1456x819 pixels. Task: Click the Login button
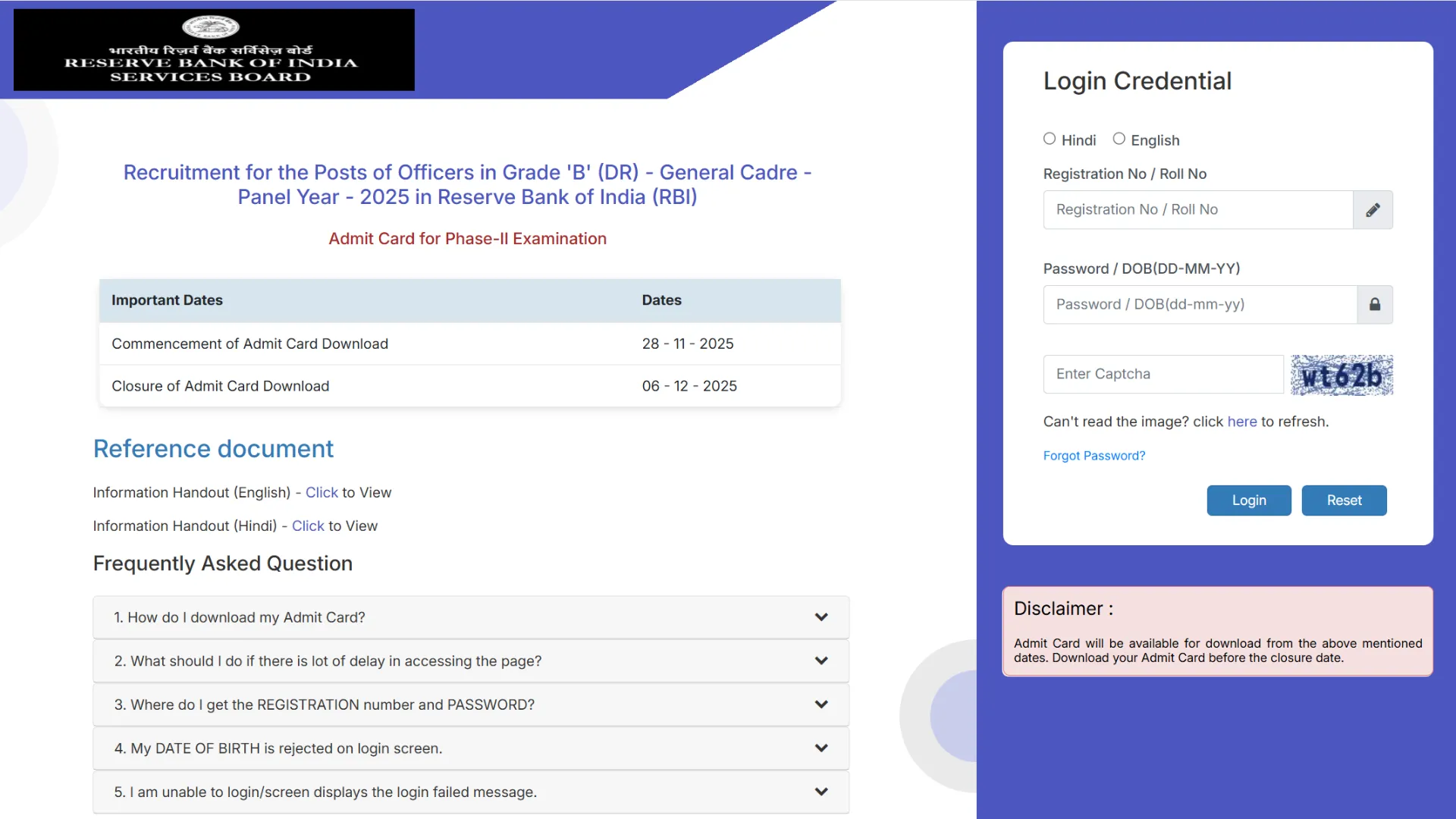1248,500
